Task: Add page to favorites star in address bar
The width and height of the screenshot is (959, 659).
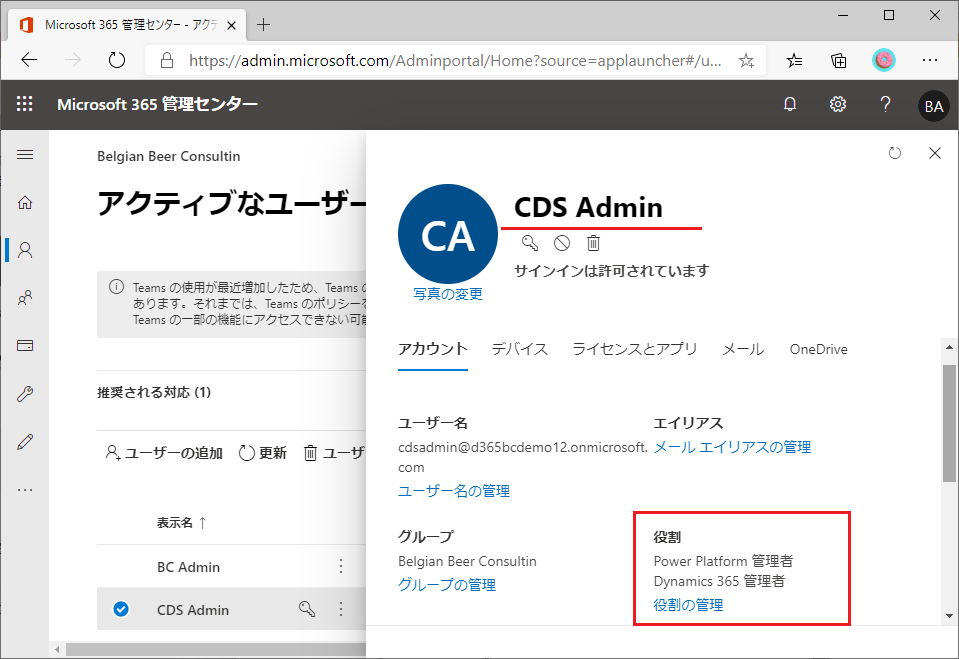Action: [x=746, y=60]
